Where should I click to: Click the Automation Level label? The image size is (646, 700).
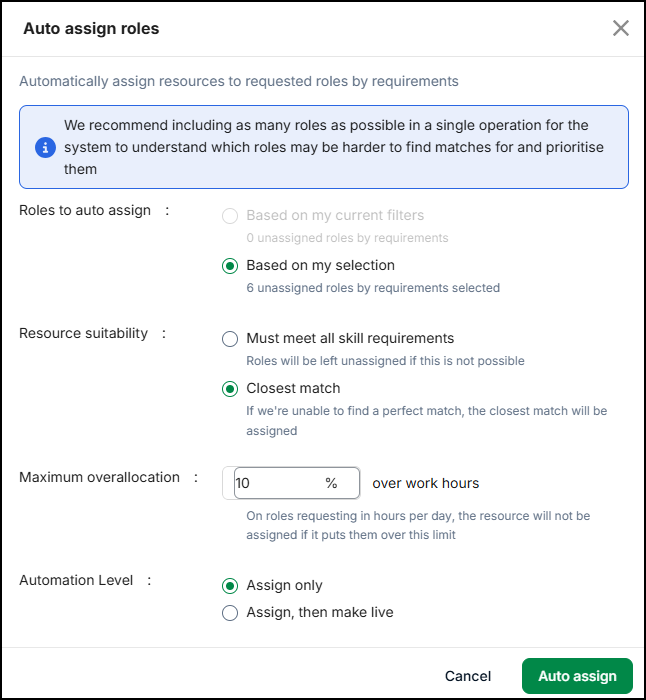click(x=76, y=580)
